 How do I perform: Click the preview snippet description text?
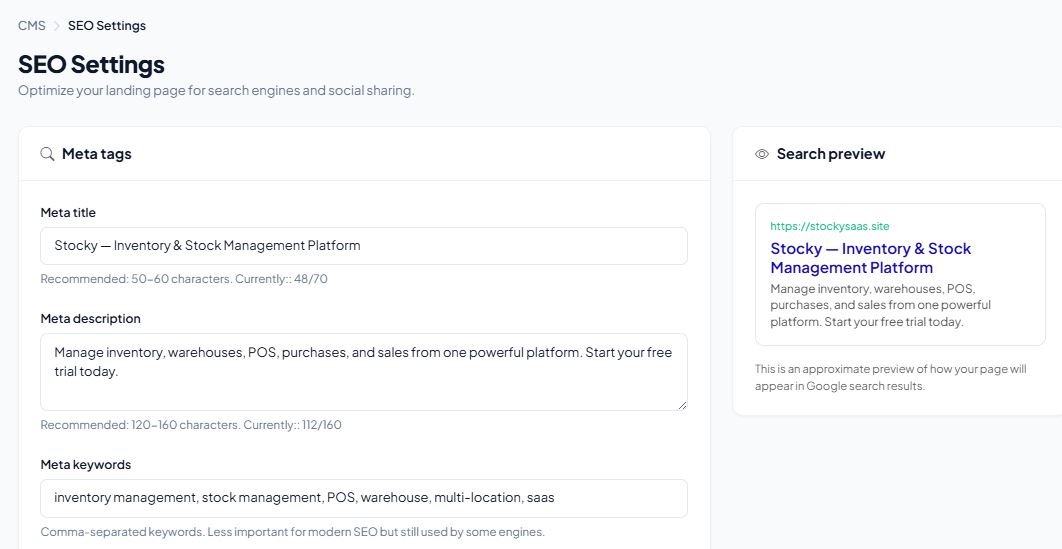880,305
